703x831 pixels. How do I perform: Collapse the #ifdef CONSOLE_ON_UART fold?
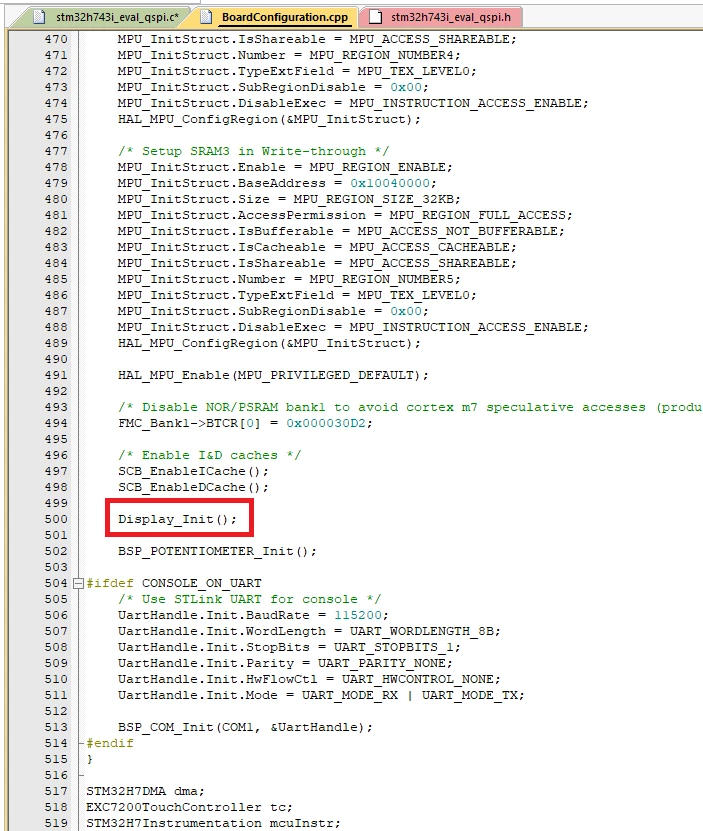78,583
